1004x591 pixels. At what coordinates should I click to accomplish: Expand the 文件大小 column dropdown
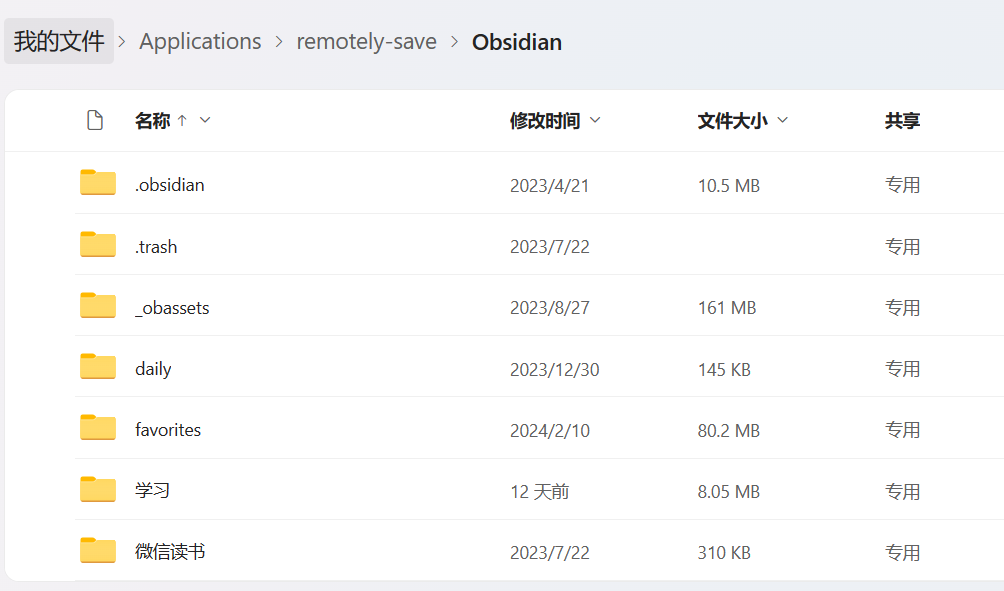click(783, 120)
